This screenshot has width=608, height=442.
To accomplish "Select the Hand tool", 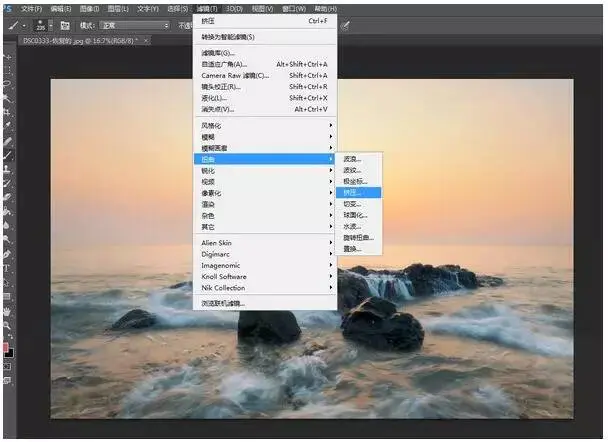I will (7, 311).
